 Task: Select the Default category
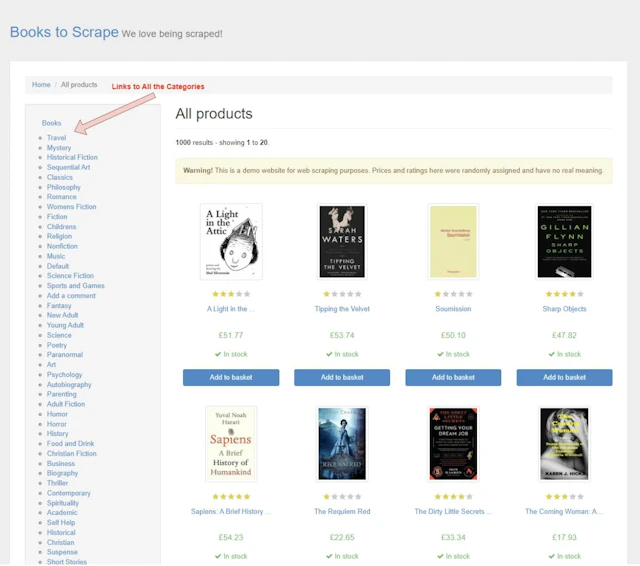58,266
